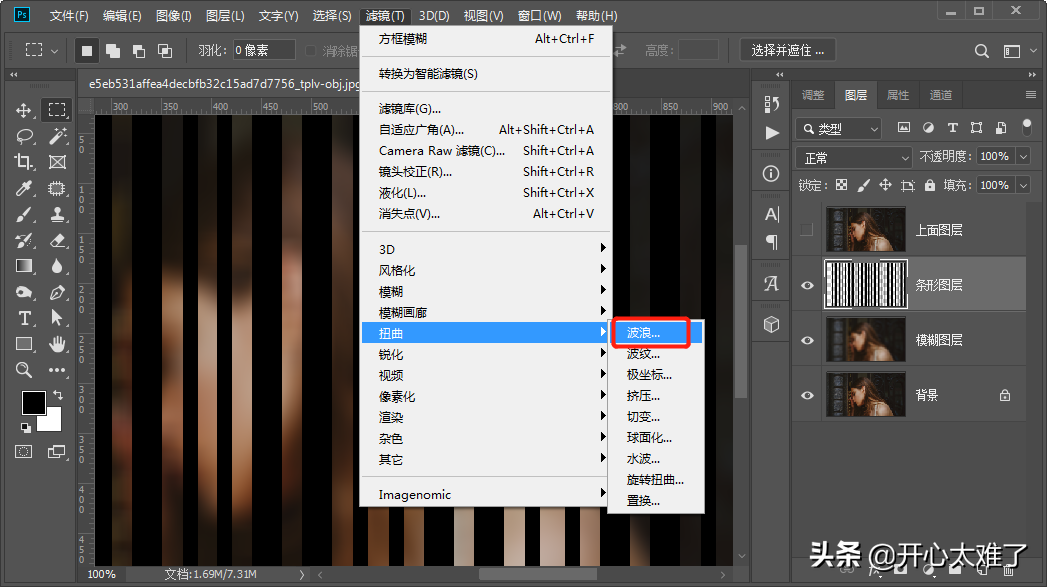Switch to the 通道 tab
Image resolution: width=1047 pixels, height=587 pixels.
click(941, 95)
